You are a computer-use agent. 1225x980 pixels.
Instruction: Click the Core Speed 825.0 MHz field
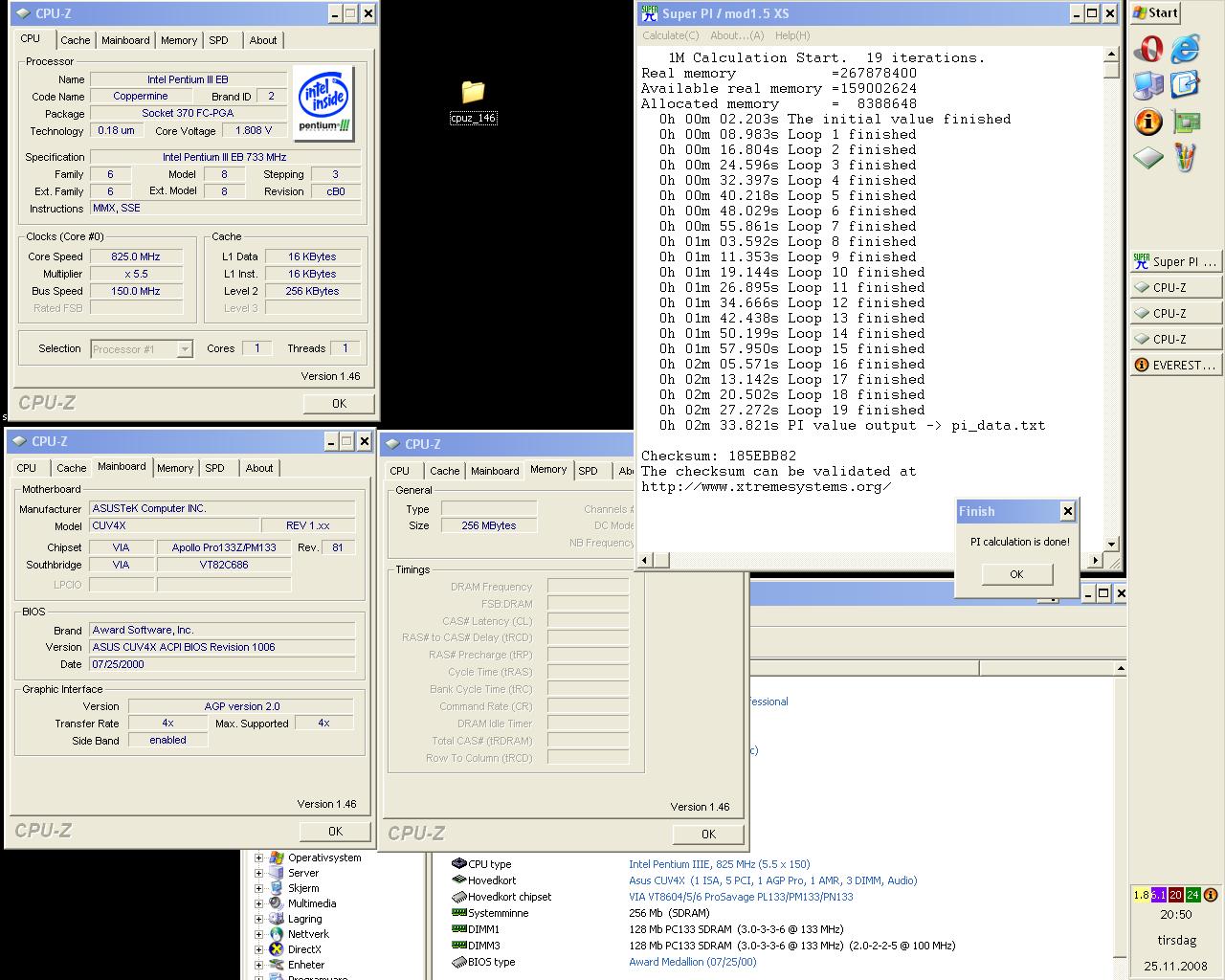coord(136,256)
